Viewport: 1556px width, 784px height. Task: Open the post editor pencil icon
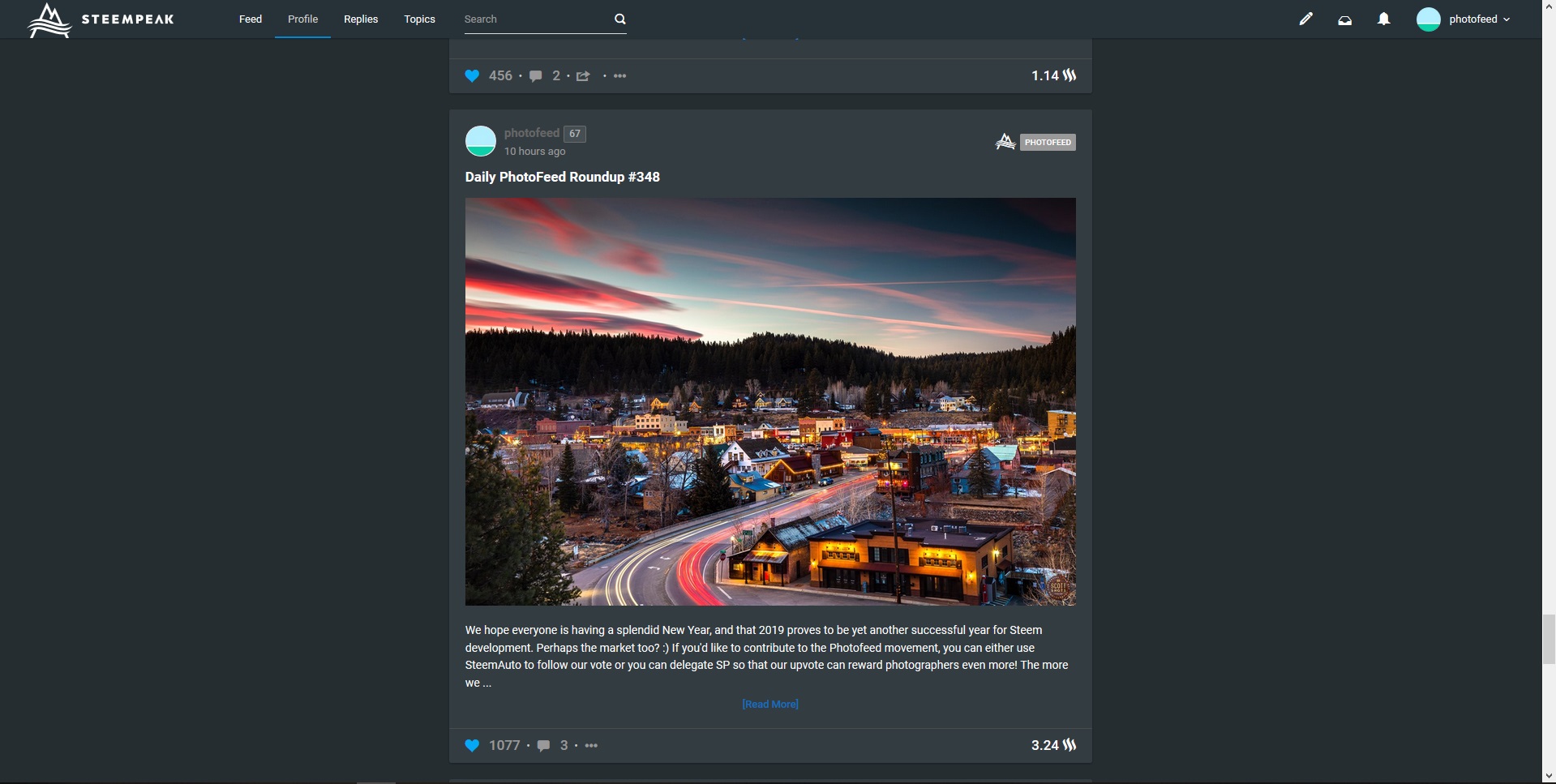click(x=1305, y=19)
